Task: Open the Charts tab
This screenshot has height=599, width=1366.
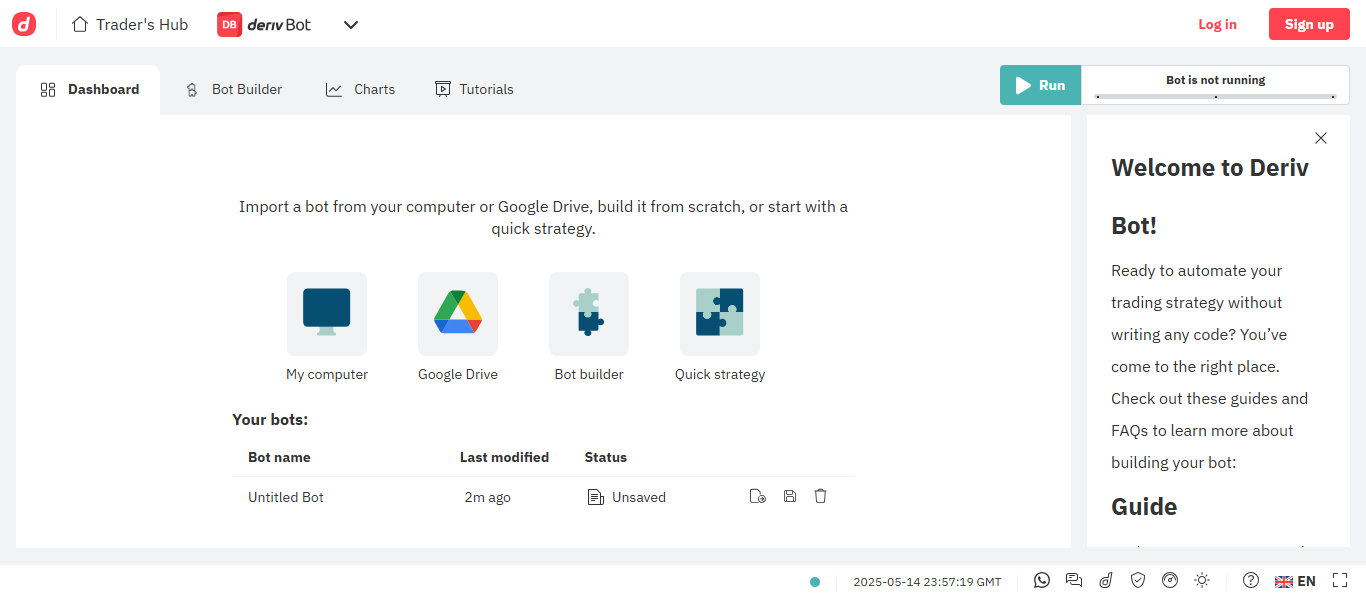Action: coord(361,89)
